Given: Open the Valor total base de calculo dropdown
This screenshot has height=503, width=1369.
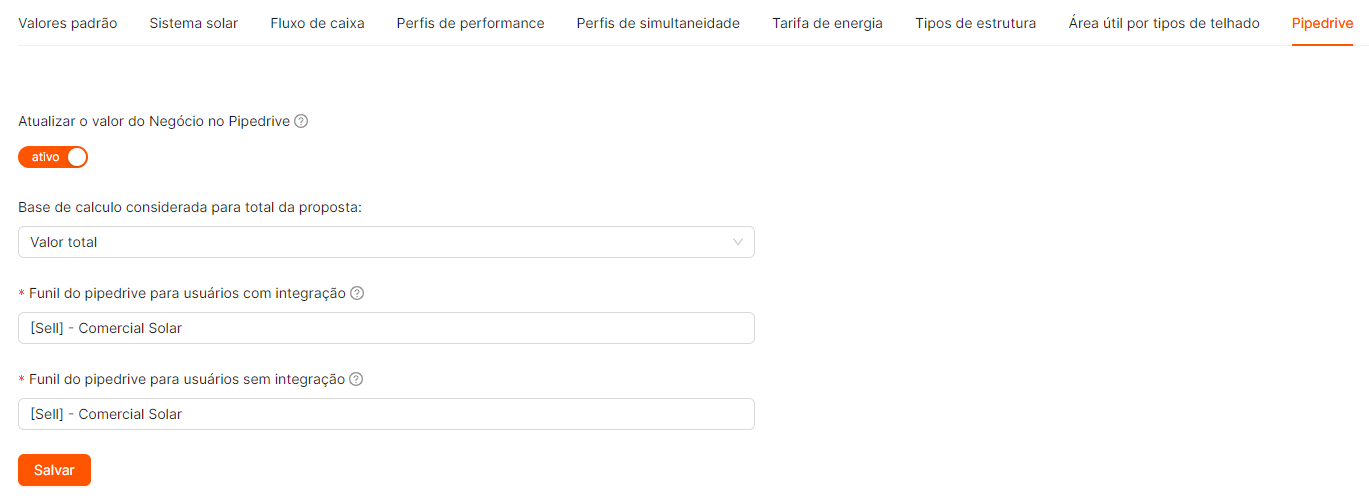Looking at the screenshot, I should 386,242.
